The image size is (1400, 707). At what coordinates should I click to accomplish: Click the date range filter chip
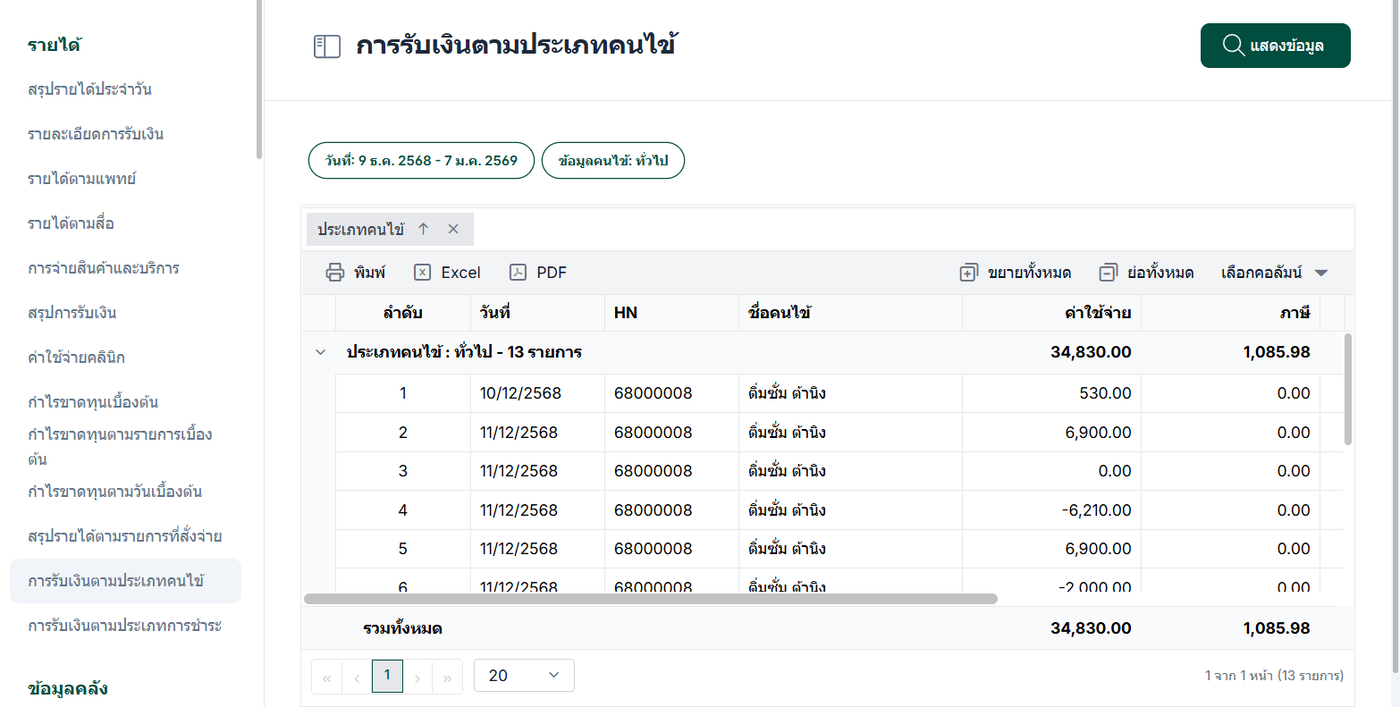[420, 161]
